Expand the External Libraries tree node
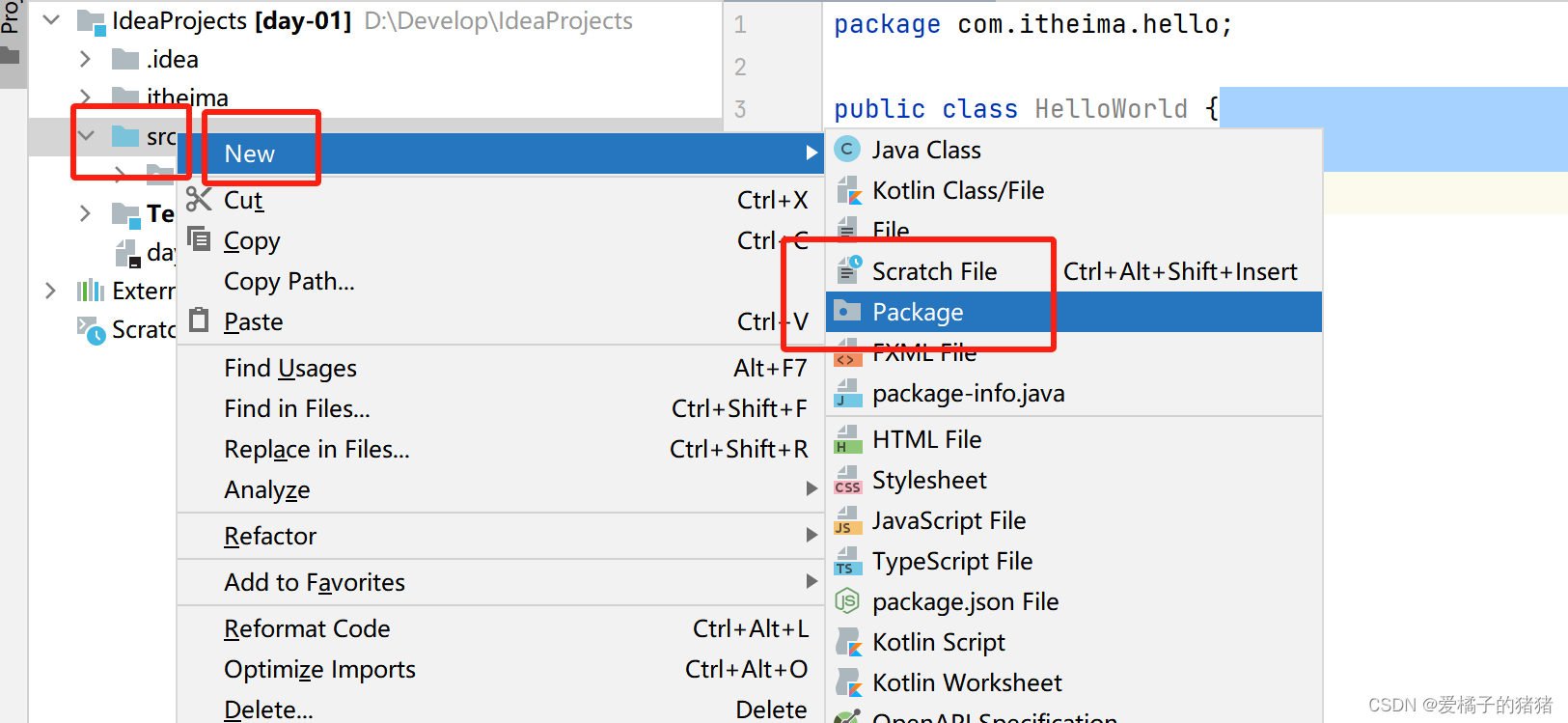This screenshot has height=723, width=1568. click(x=50, y=291)
